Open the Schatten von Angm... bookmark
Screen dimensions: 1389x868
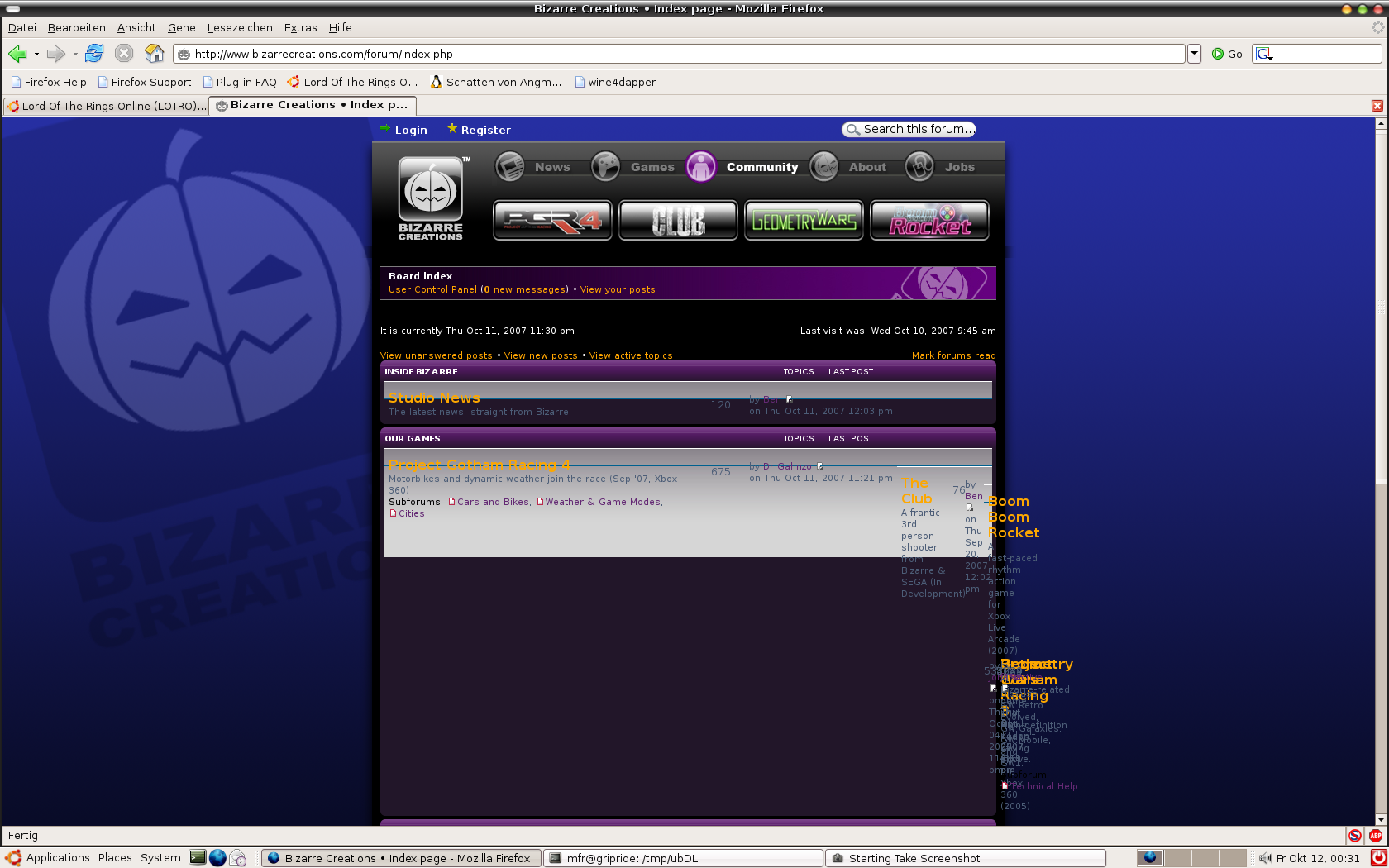[496, 82]
